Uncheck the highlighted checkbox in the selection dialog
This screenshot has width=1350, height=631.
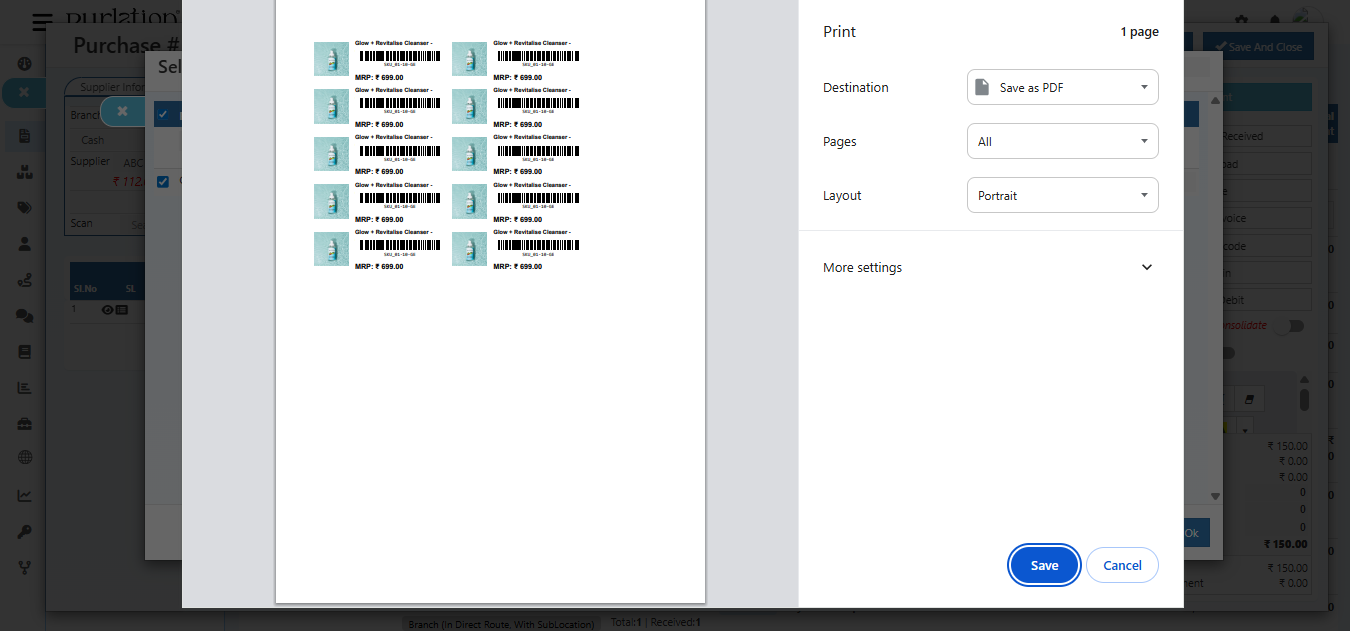coord(163,114)
